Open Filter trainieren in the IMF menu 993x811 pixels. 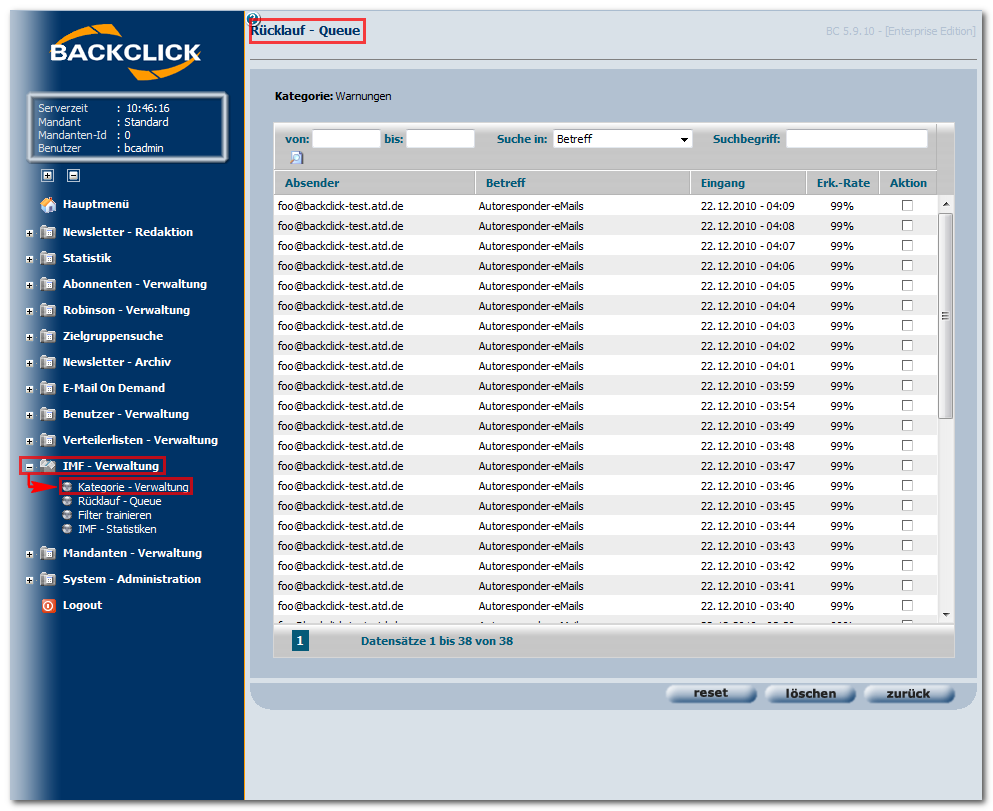pos(114,515)
